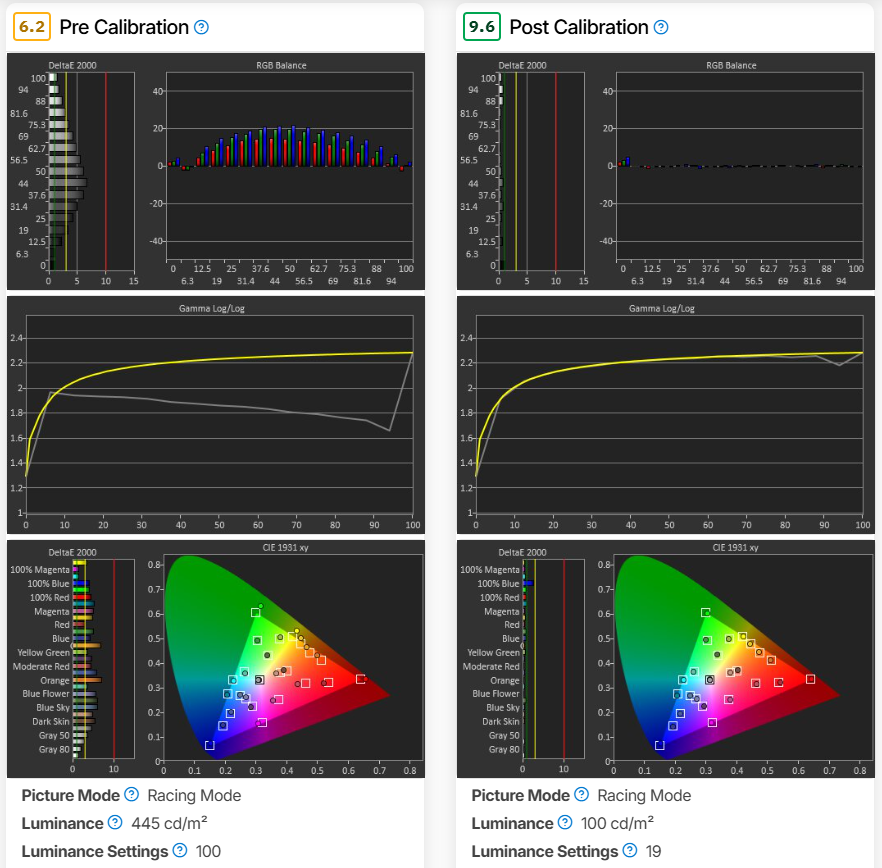This screenshot has height=868, width=882.
Task: Select the Luminance Settings value 19
Action: (653, 852)
